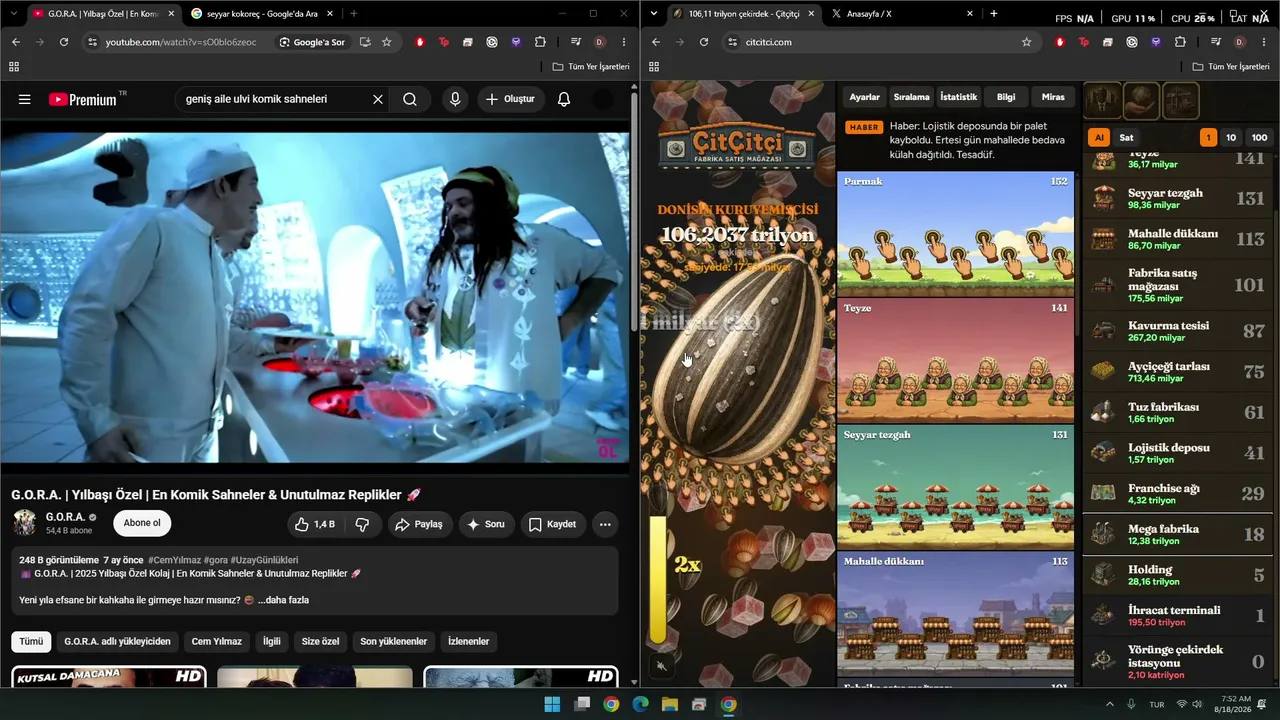This screenshot has height=720, width=1280.
Task: Set purchase quantity to 1
Action: point(1208,138)
